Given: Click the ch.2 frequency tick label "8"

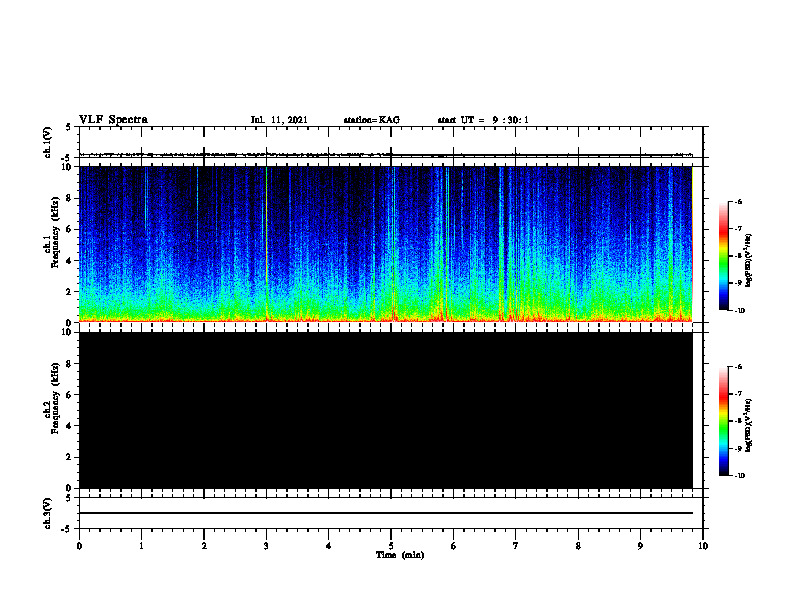Looking at the screenshot, I should pos(69,364).
